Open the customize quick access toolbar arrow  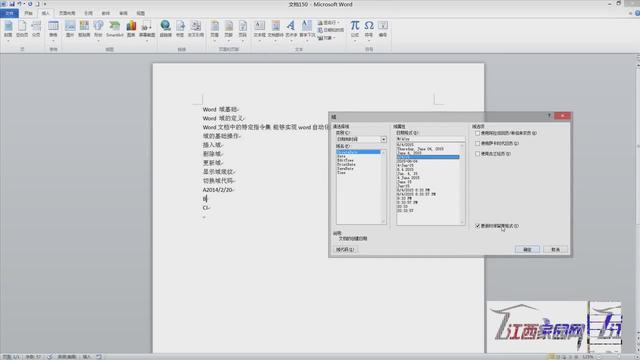click(45, 4)
